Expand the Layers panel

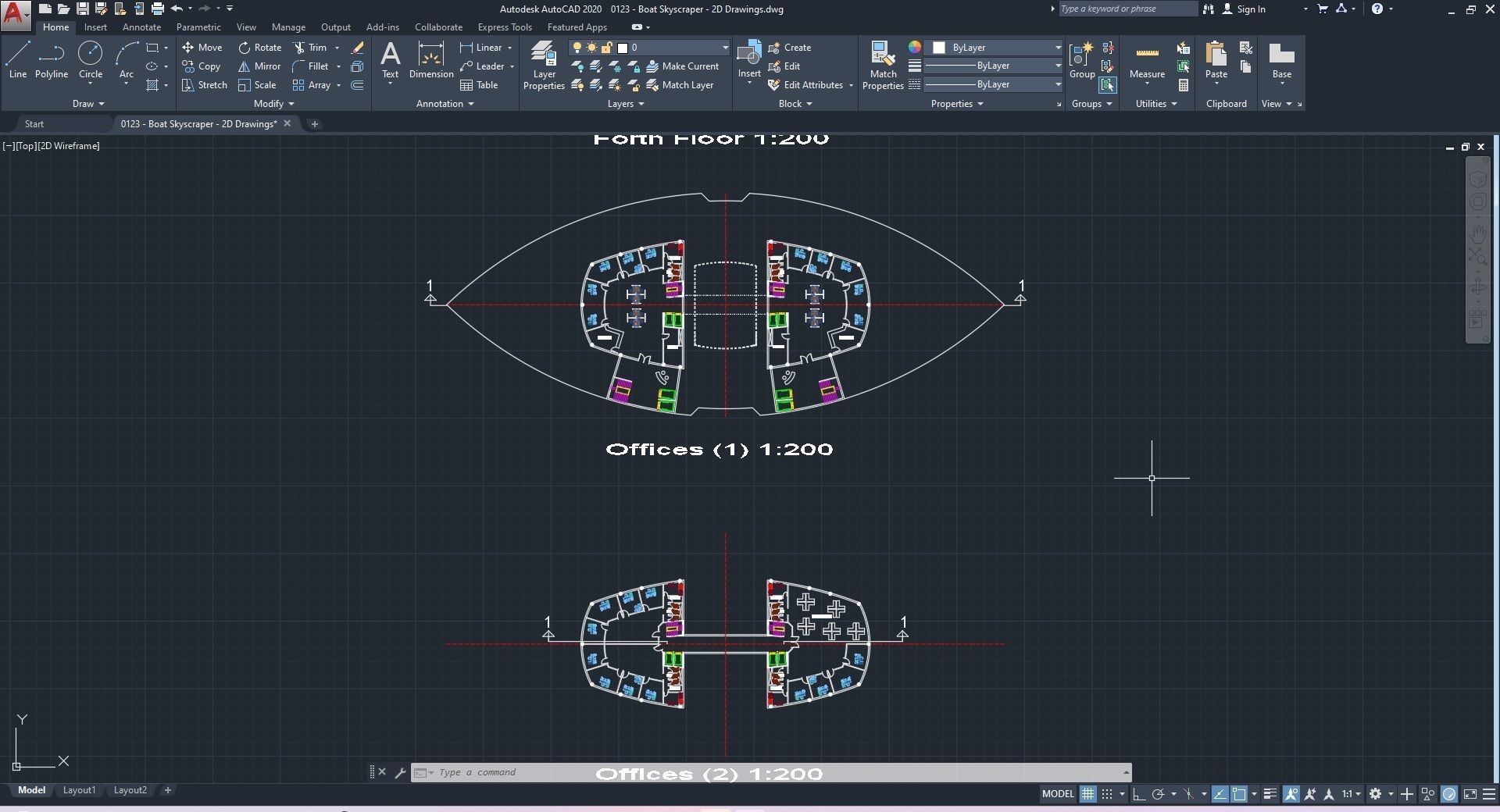pyautogui.click(x=626, y=104)
